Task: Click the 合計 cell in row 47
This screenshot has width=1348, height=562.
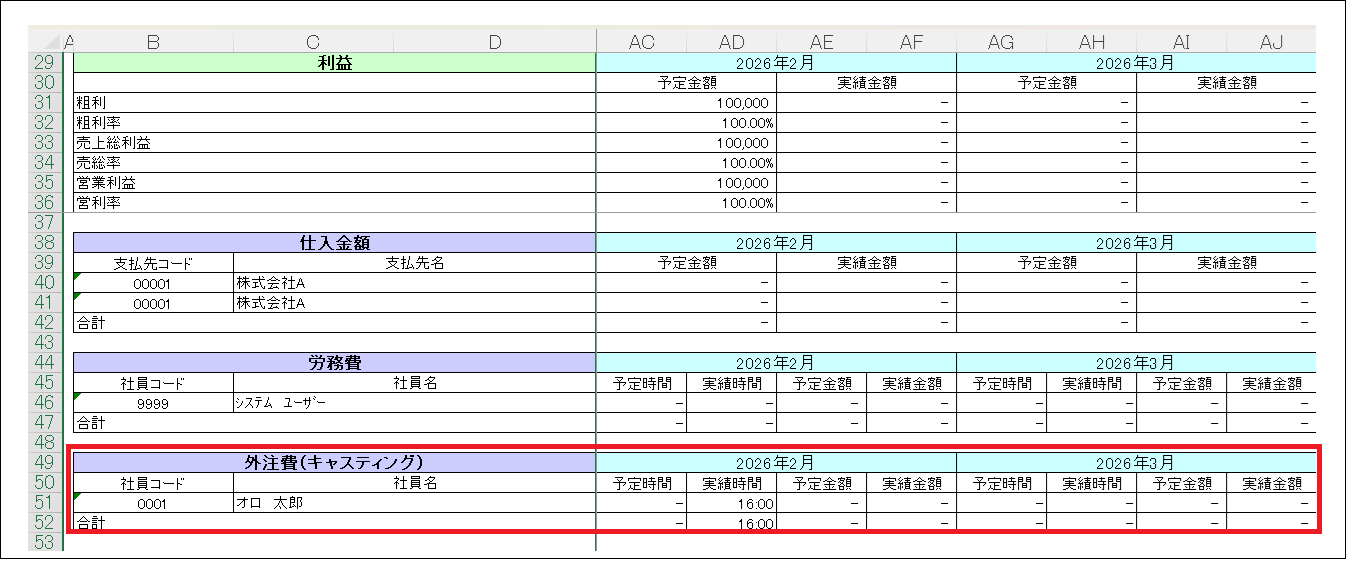Action: click(334, 422)
